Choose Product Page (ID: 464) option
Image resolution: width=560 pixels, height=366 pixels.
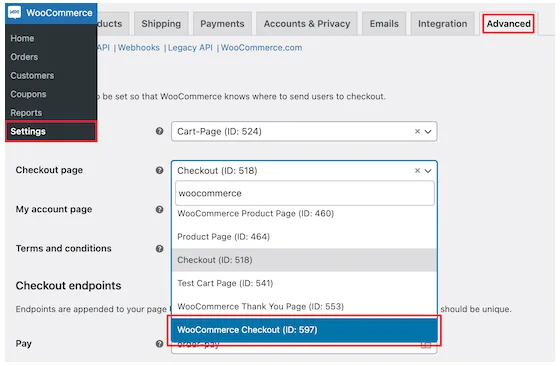(x=304, y=237)
